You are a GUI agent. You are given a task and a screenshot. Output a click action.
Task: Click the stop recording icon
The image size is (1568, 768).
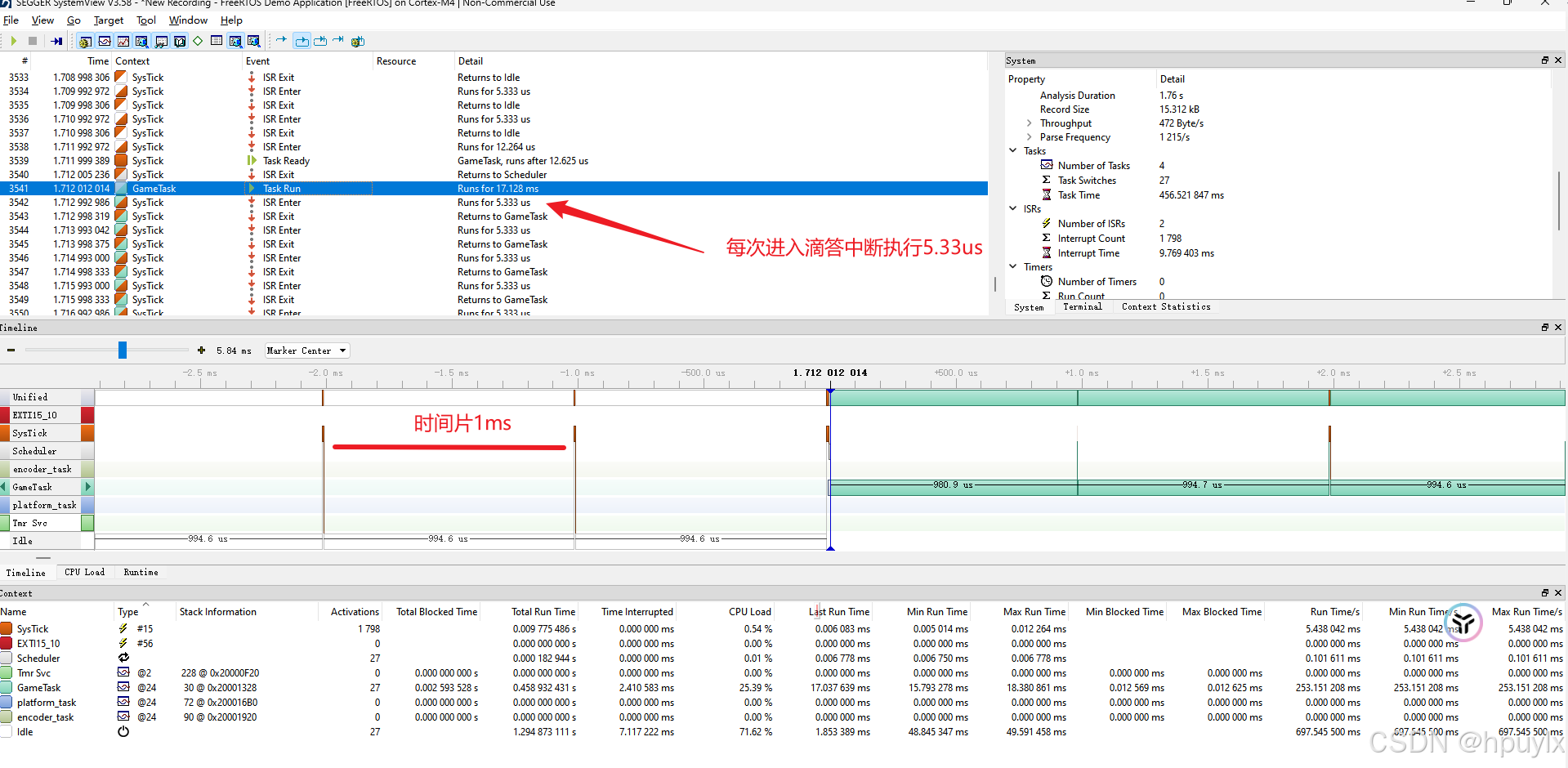click(x=33, y=41)
